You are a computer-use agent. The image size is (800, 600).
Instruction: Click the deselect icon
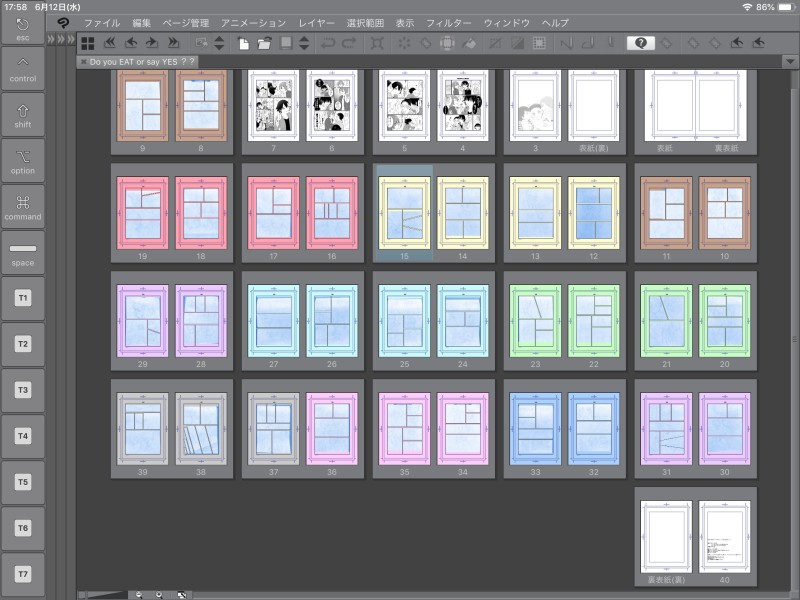click(495, 43)
